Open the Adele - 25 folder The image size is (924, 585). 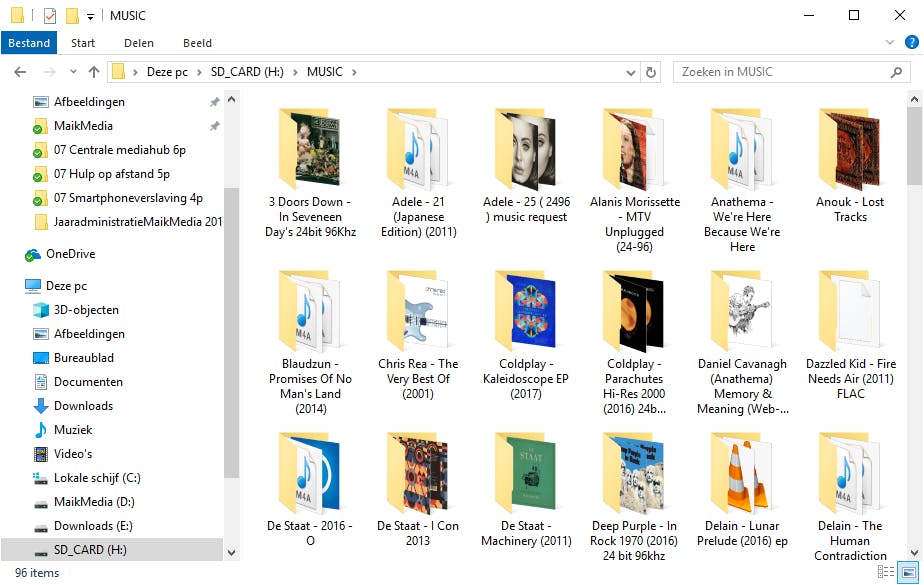click(526, 165)
